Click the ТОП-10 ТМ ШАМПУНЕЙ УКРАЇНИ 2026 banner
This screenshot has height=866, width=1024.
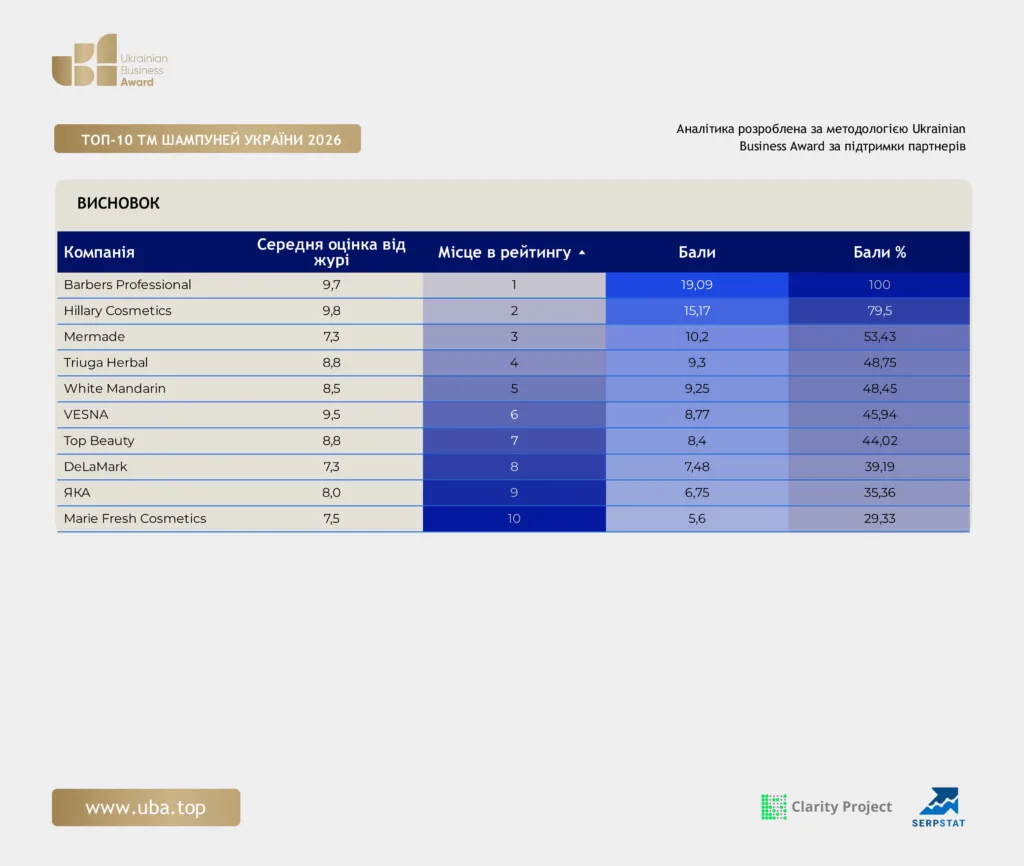[208, 139]
